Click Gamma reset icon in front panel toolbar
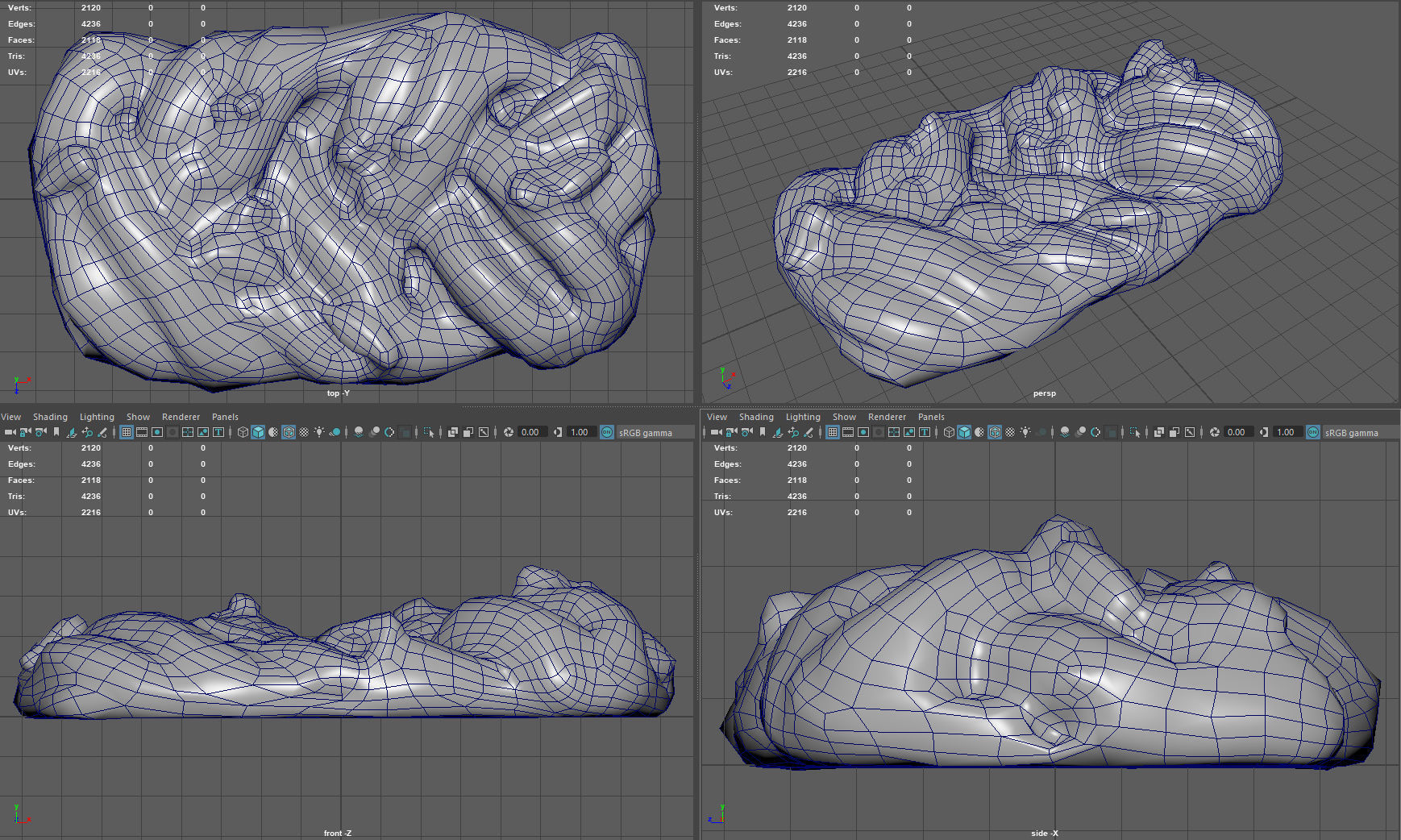 click(558, 432)
